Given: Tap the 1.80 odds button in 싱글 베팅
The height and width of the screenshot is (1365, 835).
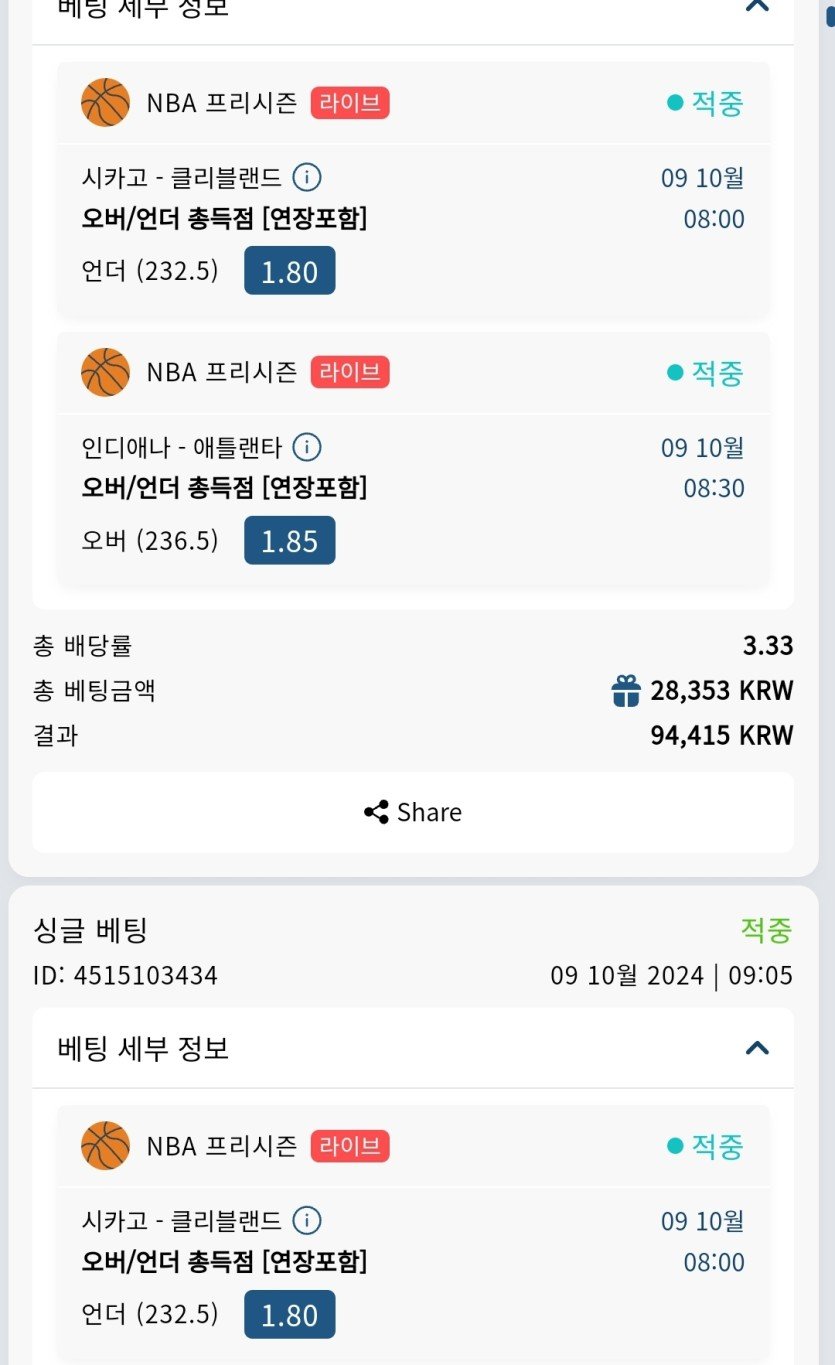Looking at the screenshot, I should 289,1314.
